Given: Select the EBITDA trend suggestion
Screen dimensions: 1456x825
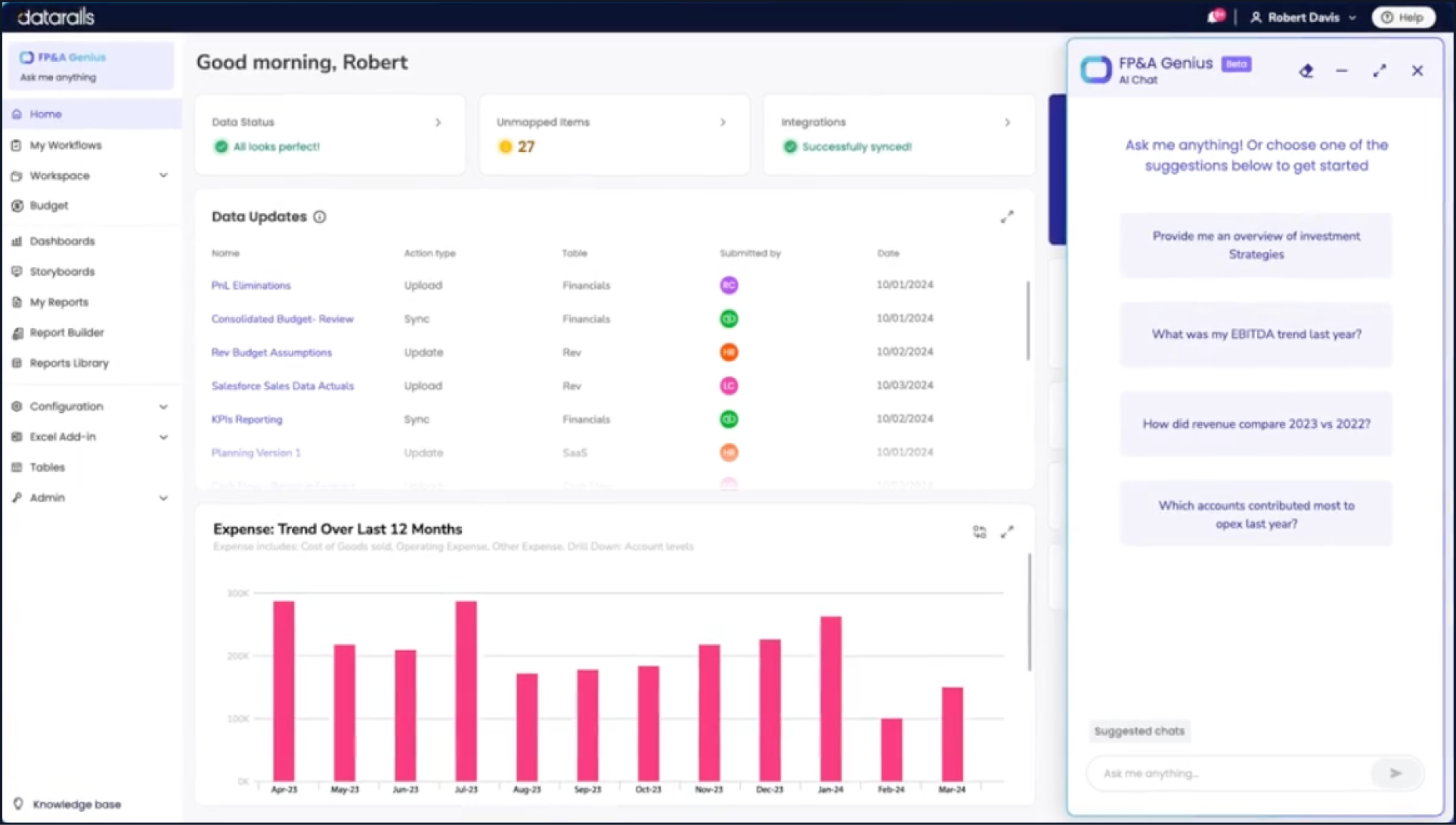Looking at the screenshot, I should 1256,334.
